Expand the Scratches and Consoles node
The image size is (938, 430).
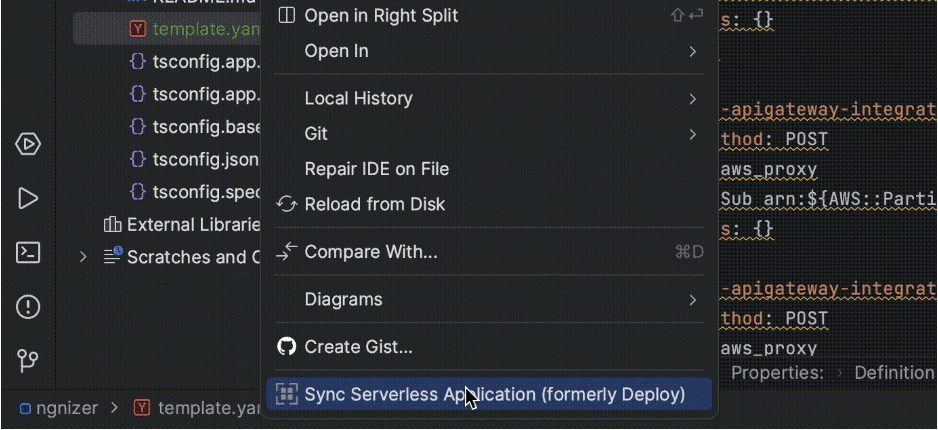83,257
